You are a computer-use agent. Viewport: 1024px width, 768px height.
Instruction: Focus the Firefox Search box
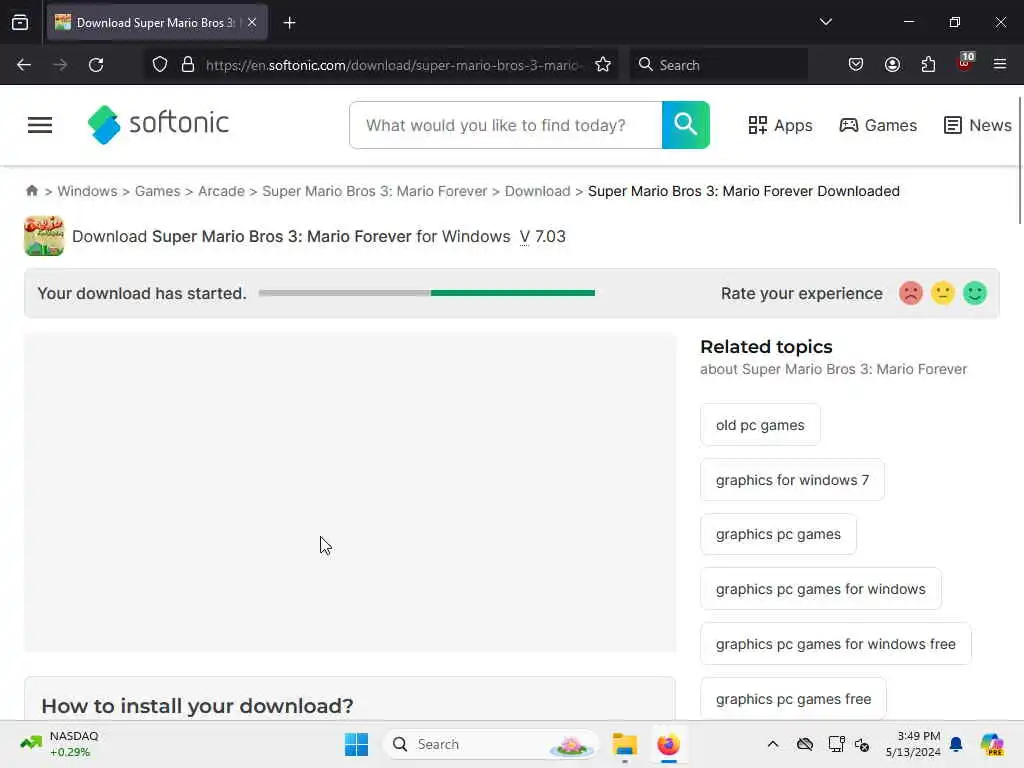718,65
